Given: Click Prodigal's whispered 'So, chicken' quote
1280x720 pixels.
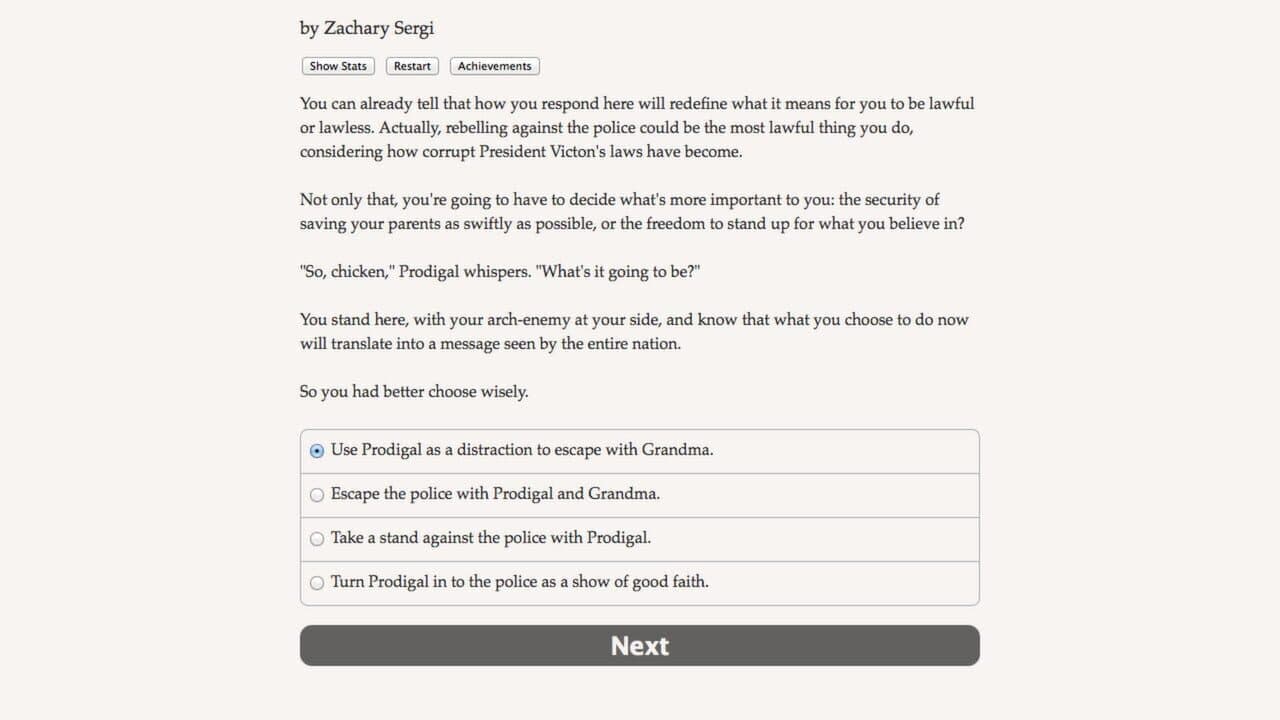Looking at the screenshot, I should (x=507, y=272).
